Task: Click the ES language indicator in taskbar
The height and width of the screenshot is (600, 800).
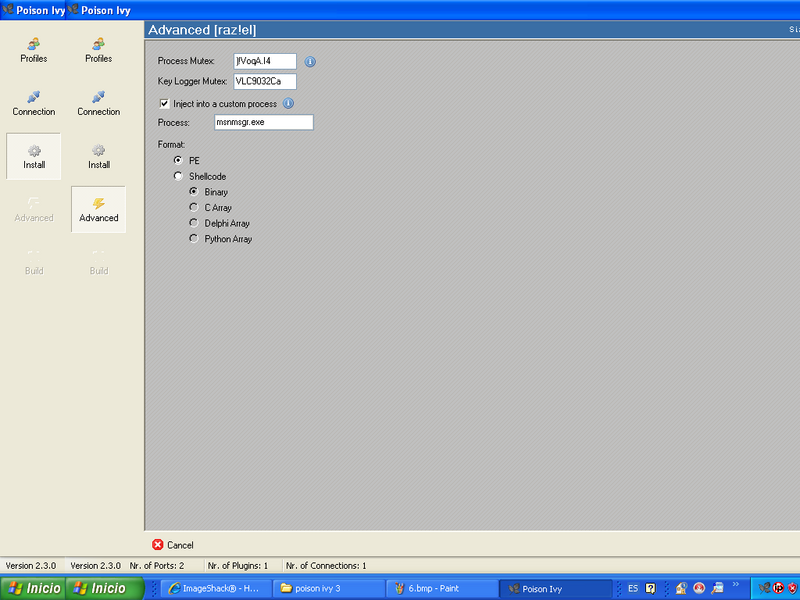Action: tap(633, 589)
